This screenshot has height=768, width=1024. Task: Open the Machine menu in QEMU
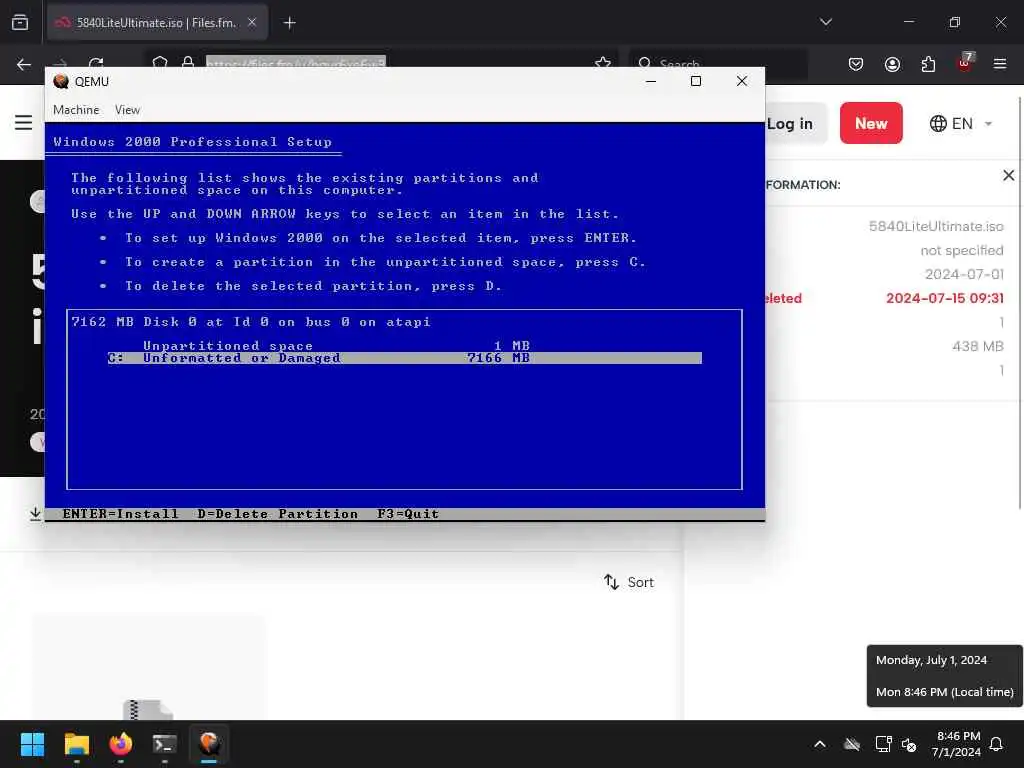point(76,110)
